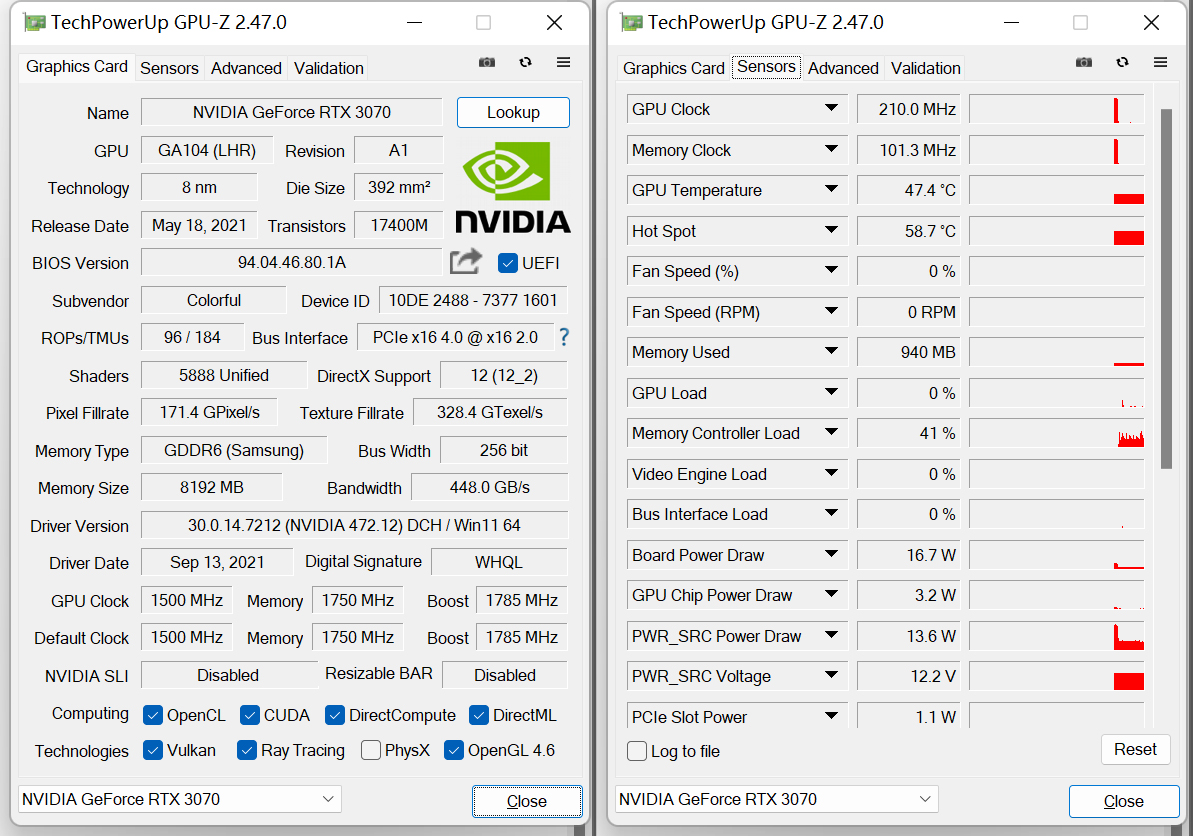The image size is (1193, 836).
Task: Open hamburger menu in Sensors window
Action: click(1160, 62)
